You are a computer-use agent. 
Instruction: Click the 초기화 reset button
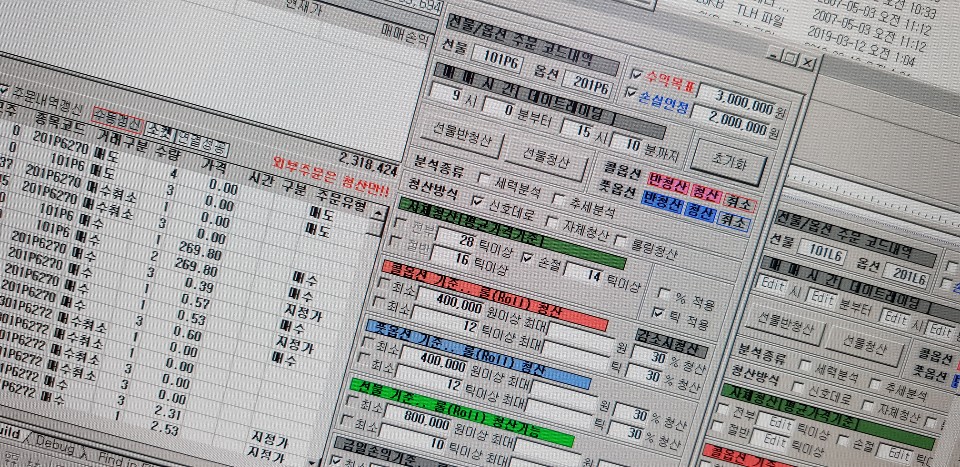pyautogui.click(x=727, y=160)
